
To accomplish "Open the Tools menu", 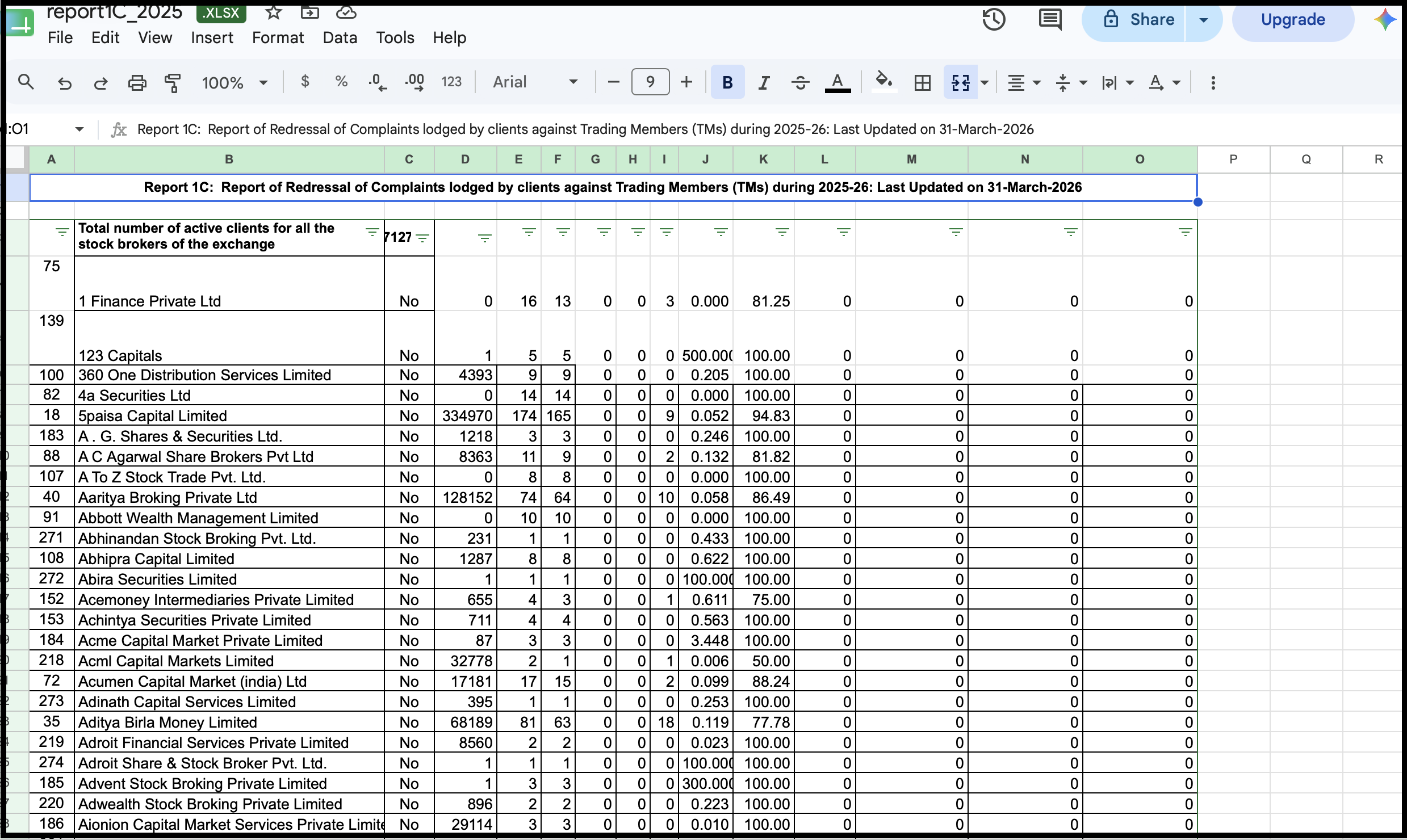I will click(395, 38).
